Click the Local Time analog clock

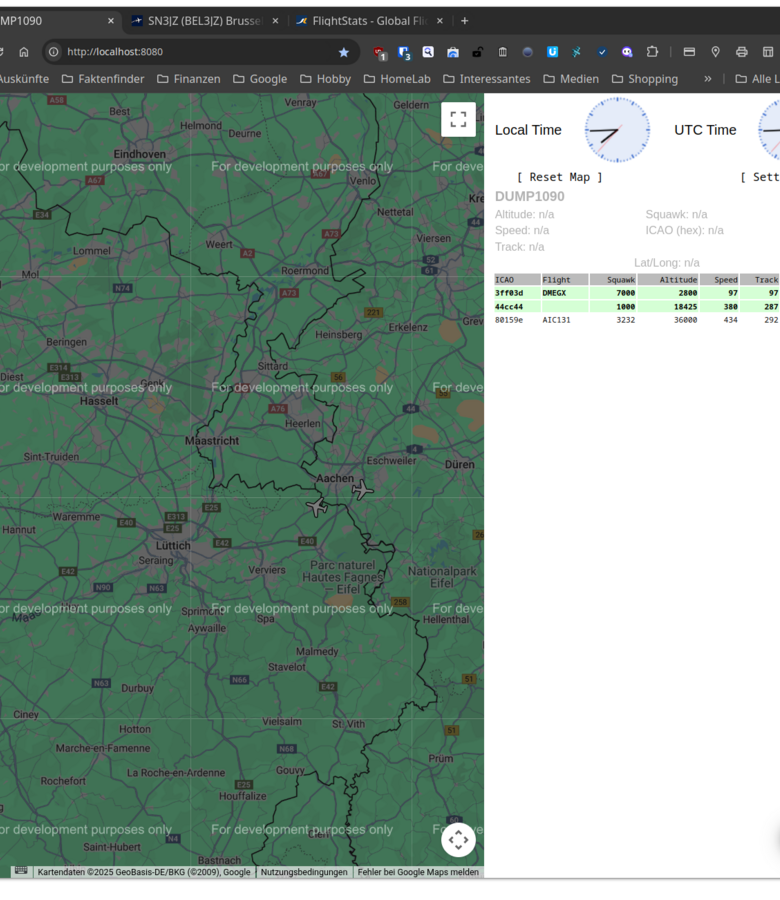tap(617, 130)
